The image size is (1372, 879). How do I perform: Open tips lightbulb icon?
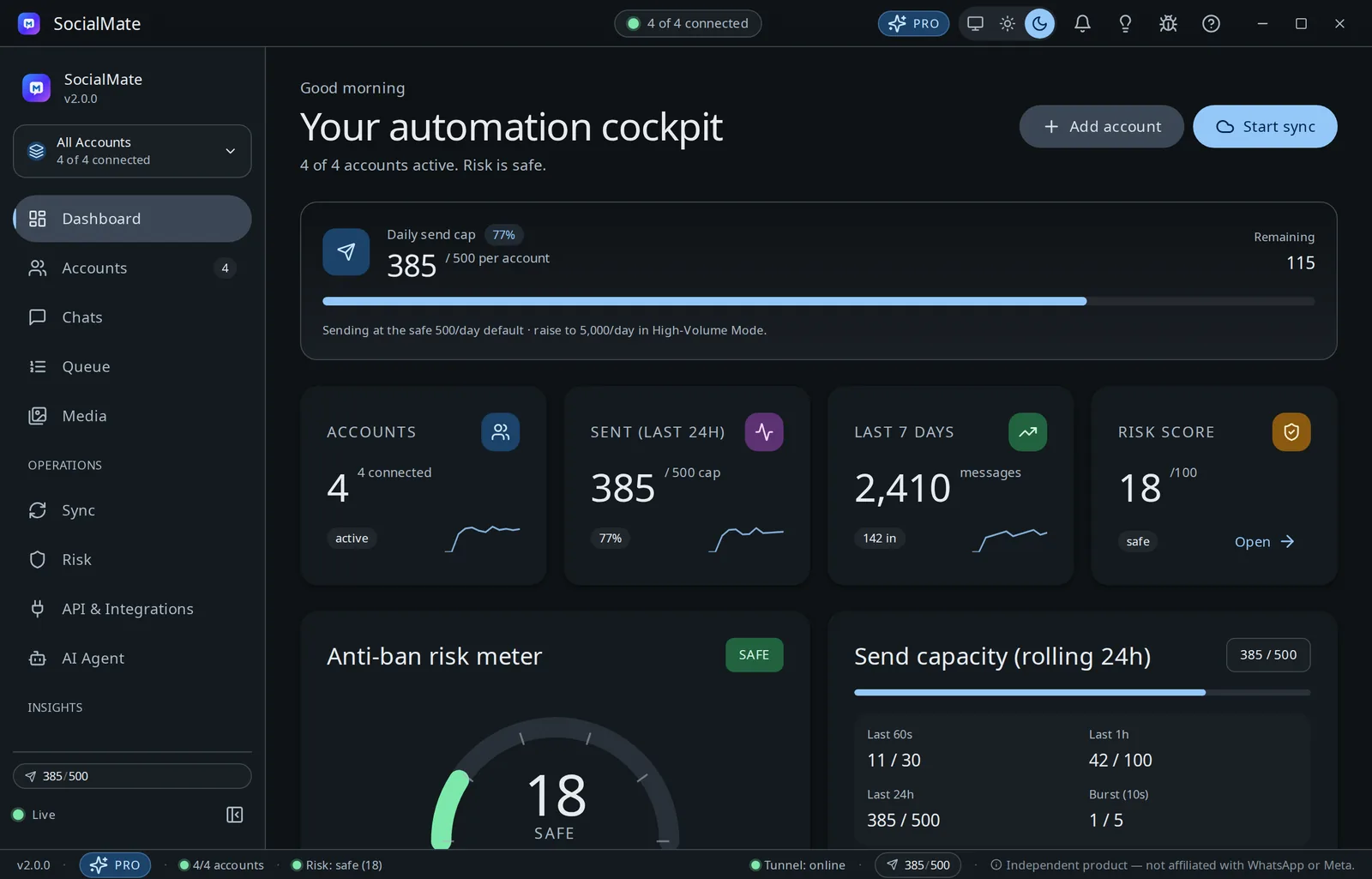1125,23
